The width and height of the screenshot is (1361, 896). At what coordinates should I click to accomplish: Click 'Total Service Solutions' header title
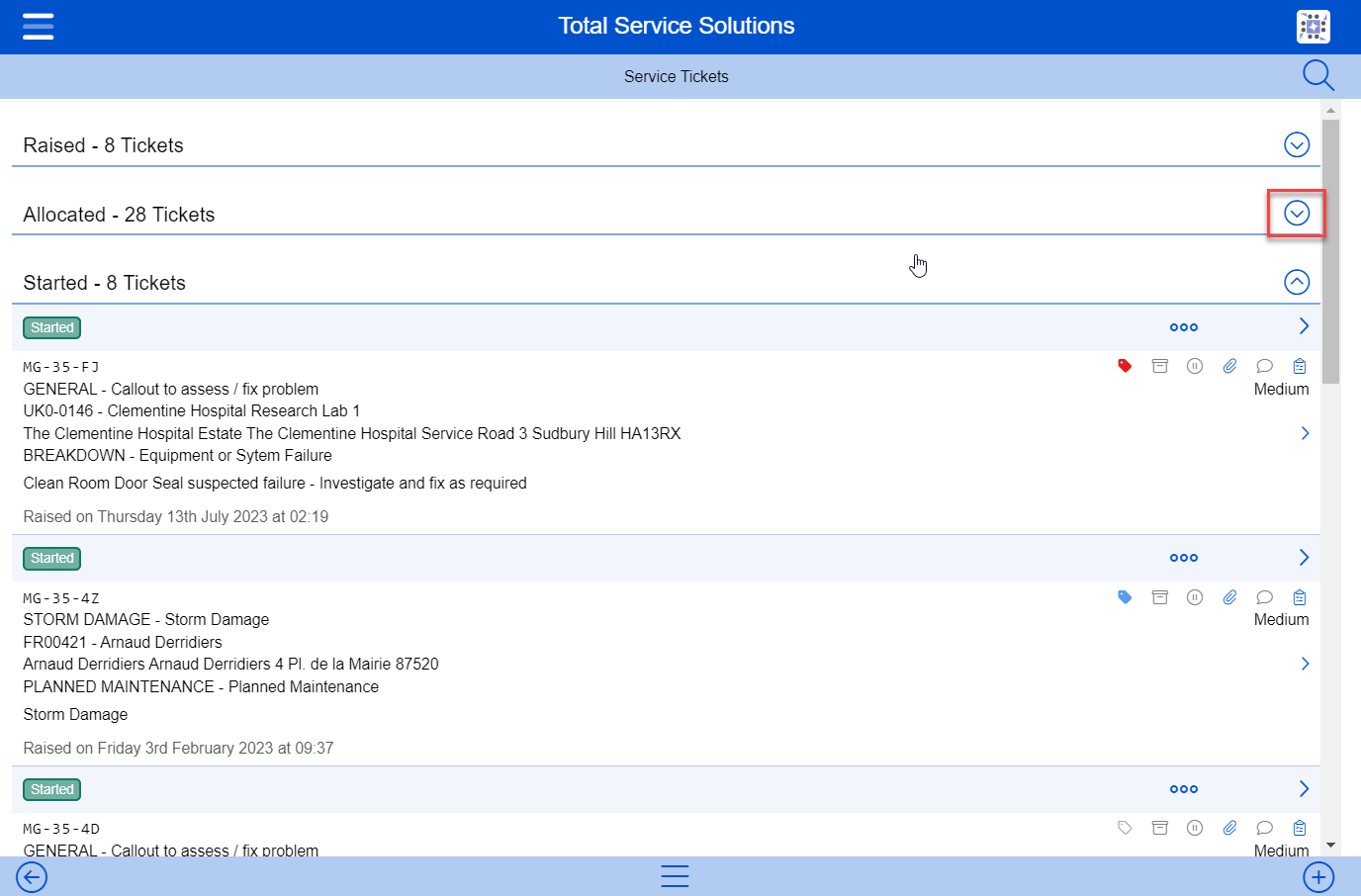click(x=677, y=26)
